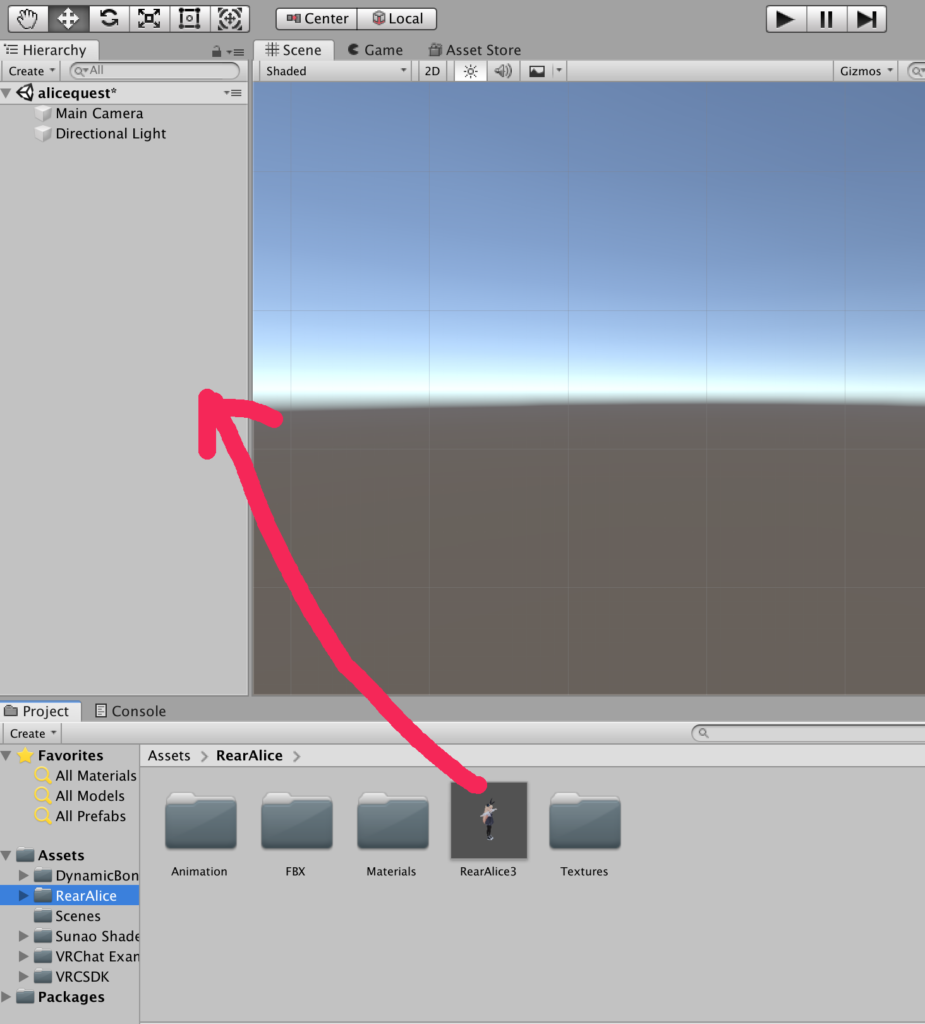Select the Hand tool in toolbar
The width and height of the screenshot is (925, 1024).
tap(27, 18)
